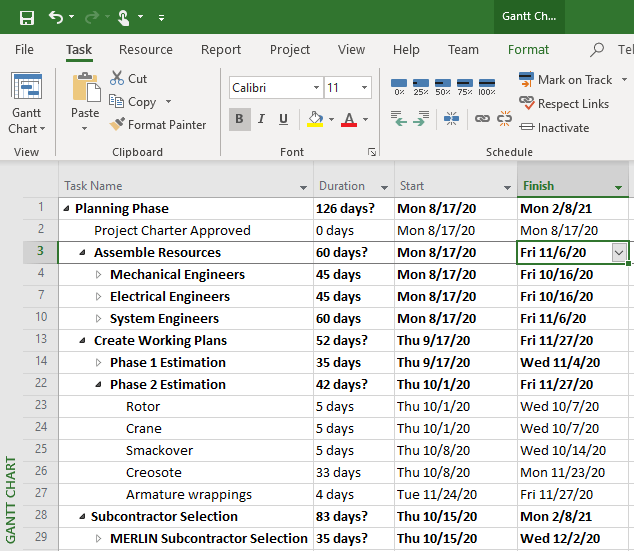Click the Format Painter brush icon
Screen dimensions: 634x551
117,124
